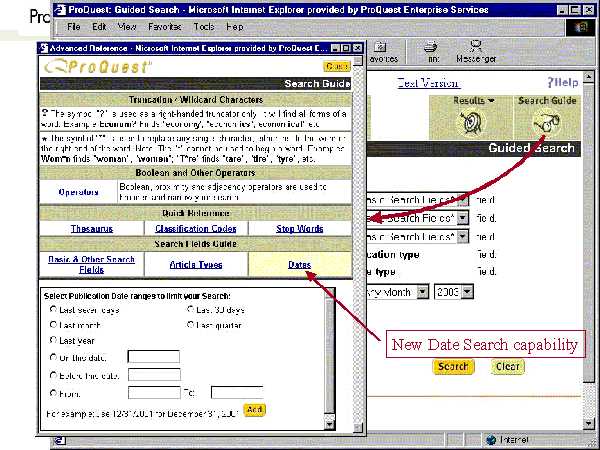Open the Dates link
The height and width of the screenshot is (450, 600).
tap(300, 264)
